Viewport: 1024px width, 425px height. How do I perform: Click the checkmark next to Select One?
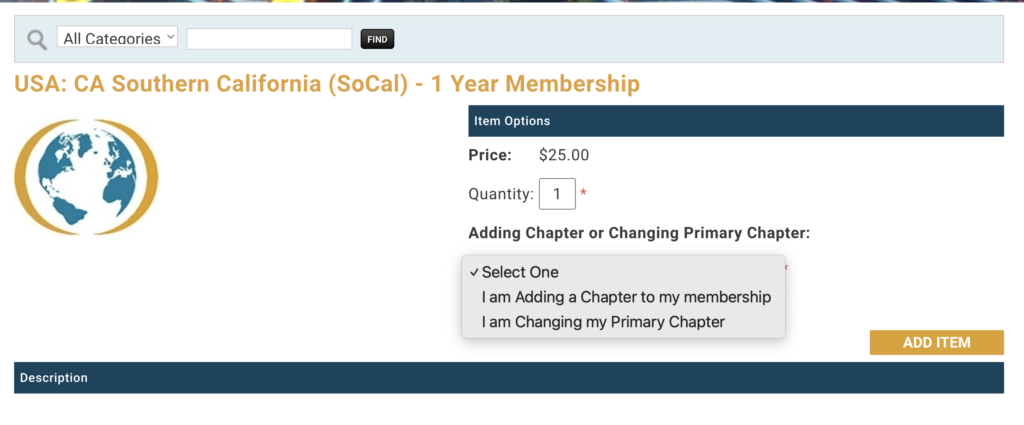[x=474, y=272]
